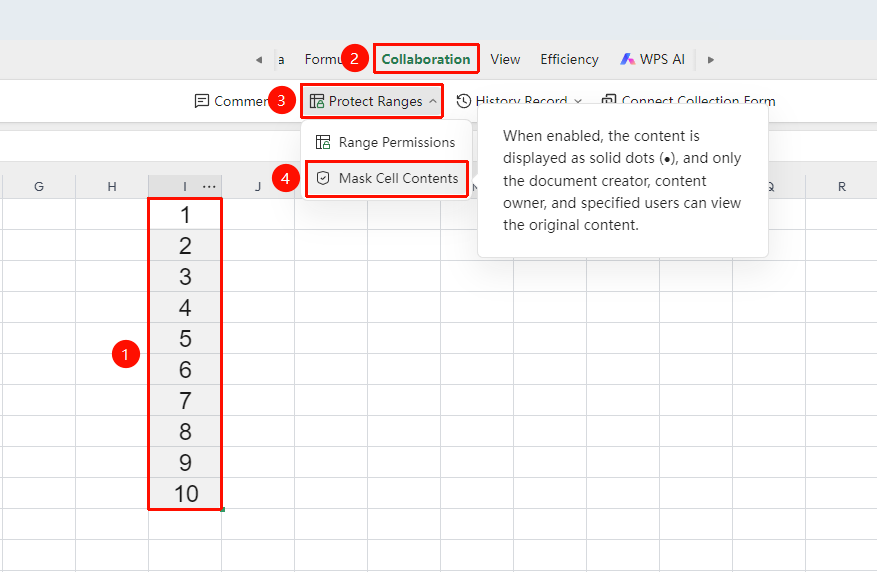Click the Range Permissions table icon
This screenshot has width=877, height=572.
(x=323, y=143)
